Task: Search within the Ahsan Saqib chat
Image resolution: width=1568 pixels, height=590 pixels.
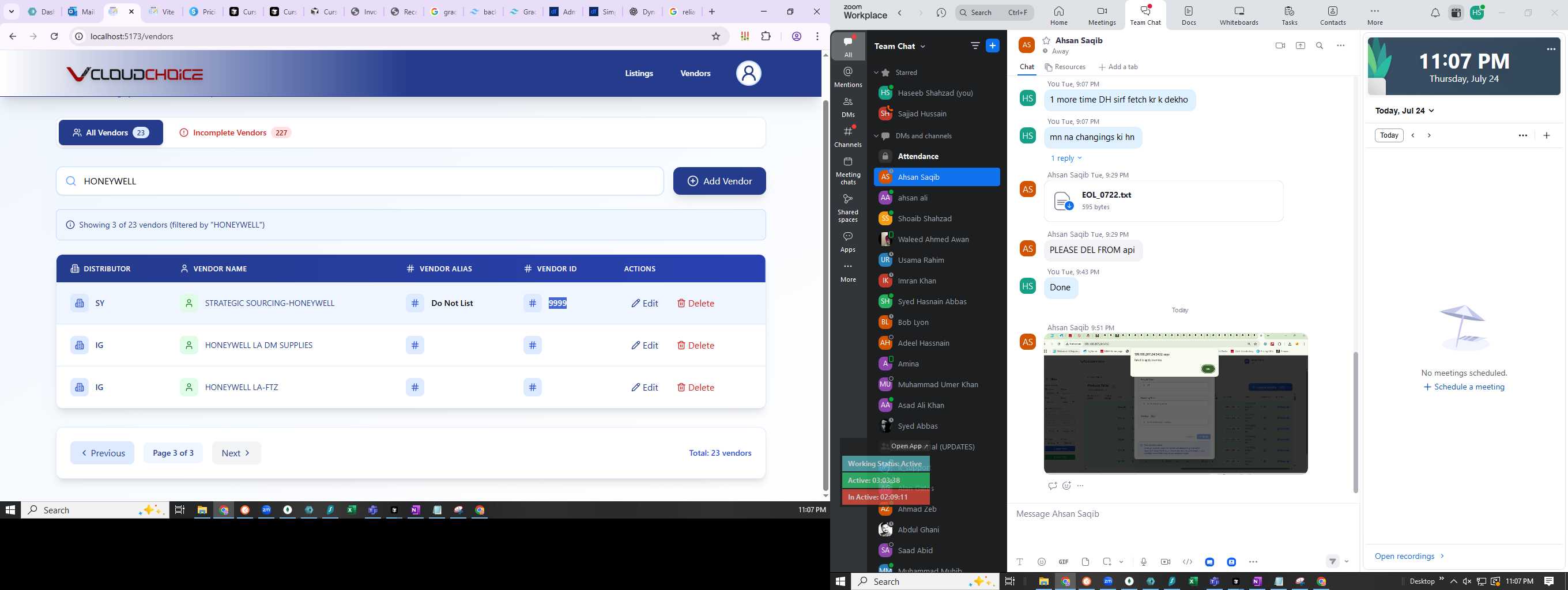Action: tap(1320, 46)
